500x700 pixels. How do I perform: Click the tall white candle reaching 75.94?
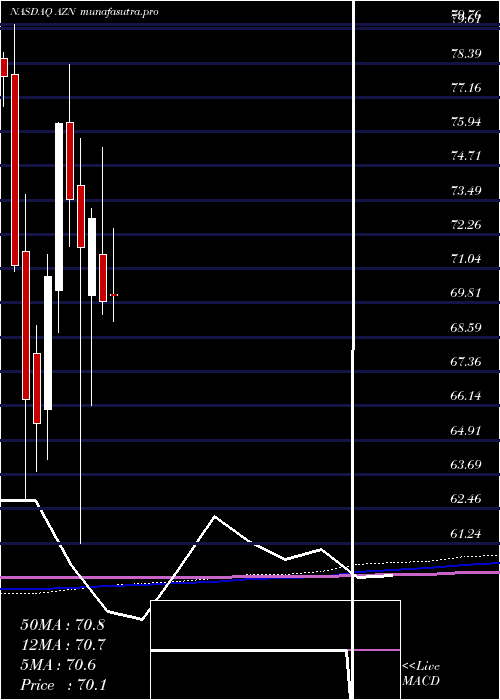point(59,207)
